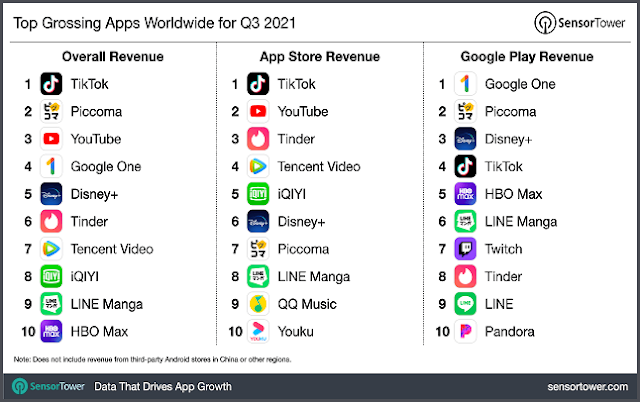
Task: Click Google One icon under Google Play Revenue
Action: click(465, 84)
